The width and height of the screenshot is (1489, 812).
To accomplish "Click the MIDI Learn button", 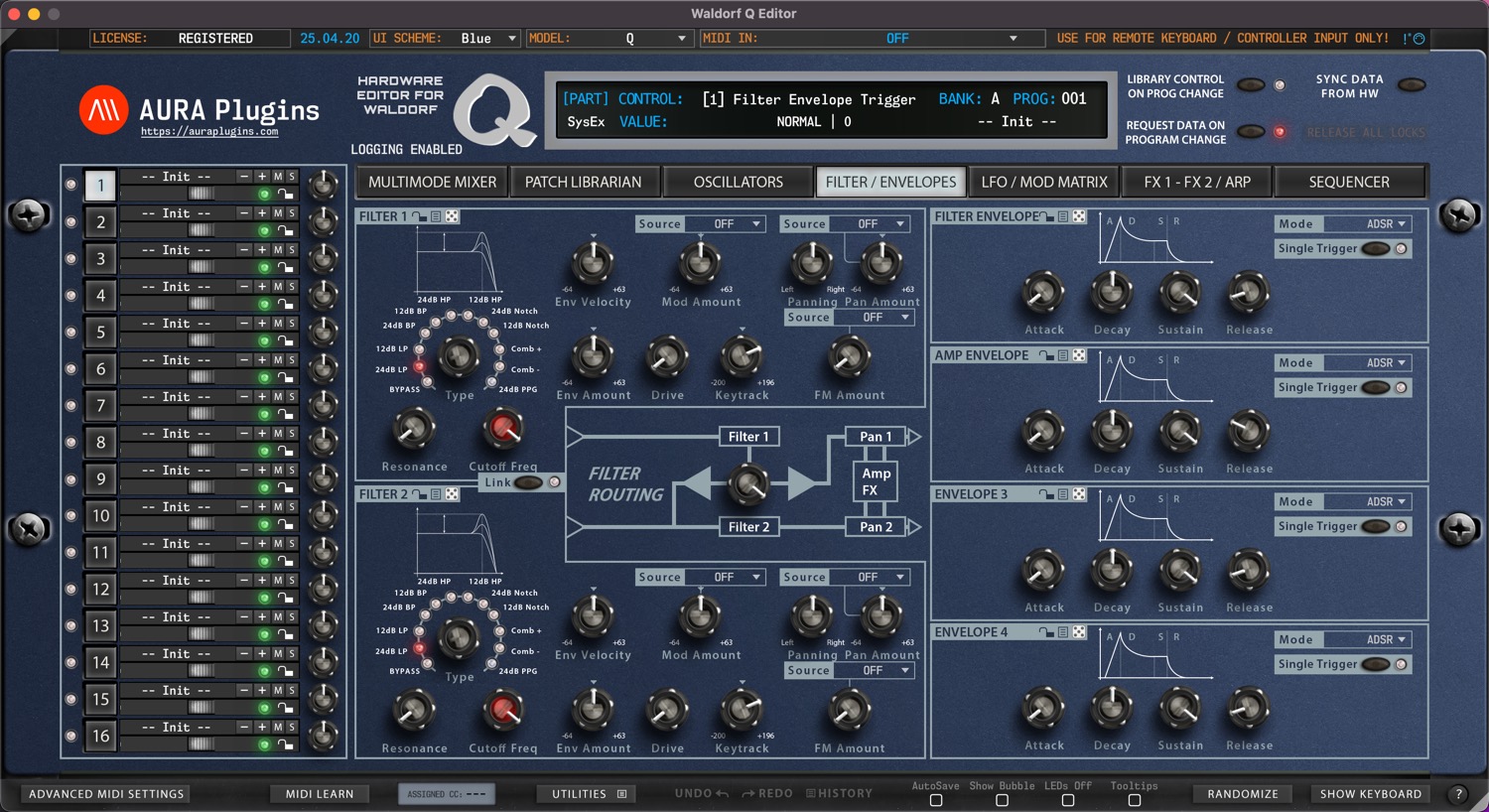I will 320,794.
